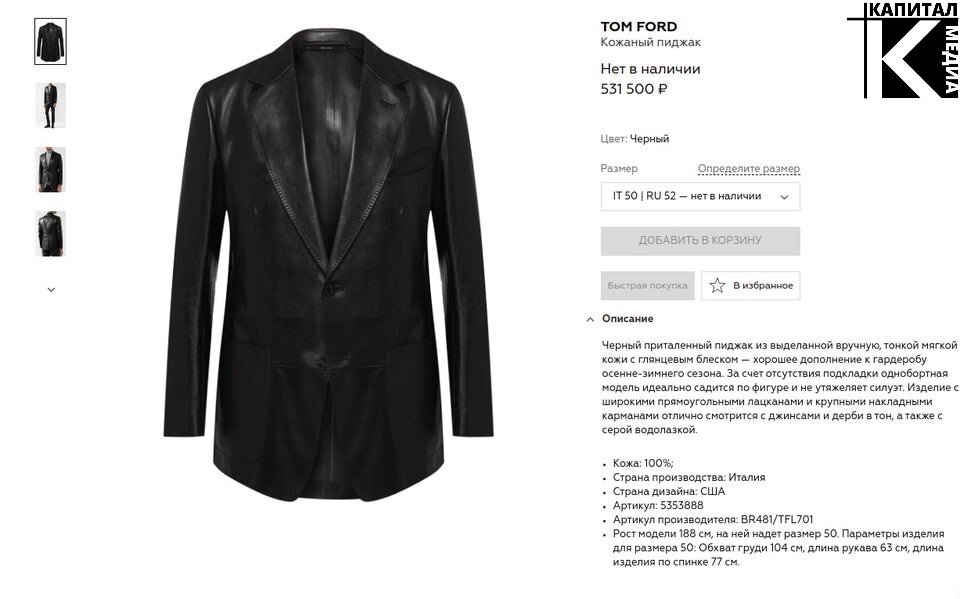Click the TOM FORD brand name

(x=639, y=26)
